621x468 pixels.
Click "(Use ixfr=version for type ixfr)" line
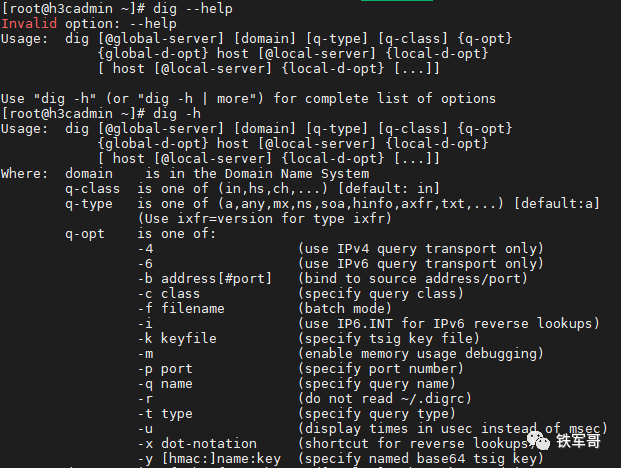point(265,219)
